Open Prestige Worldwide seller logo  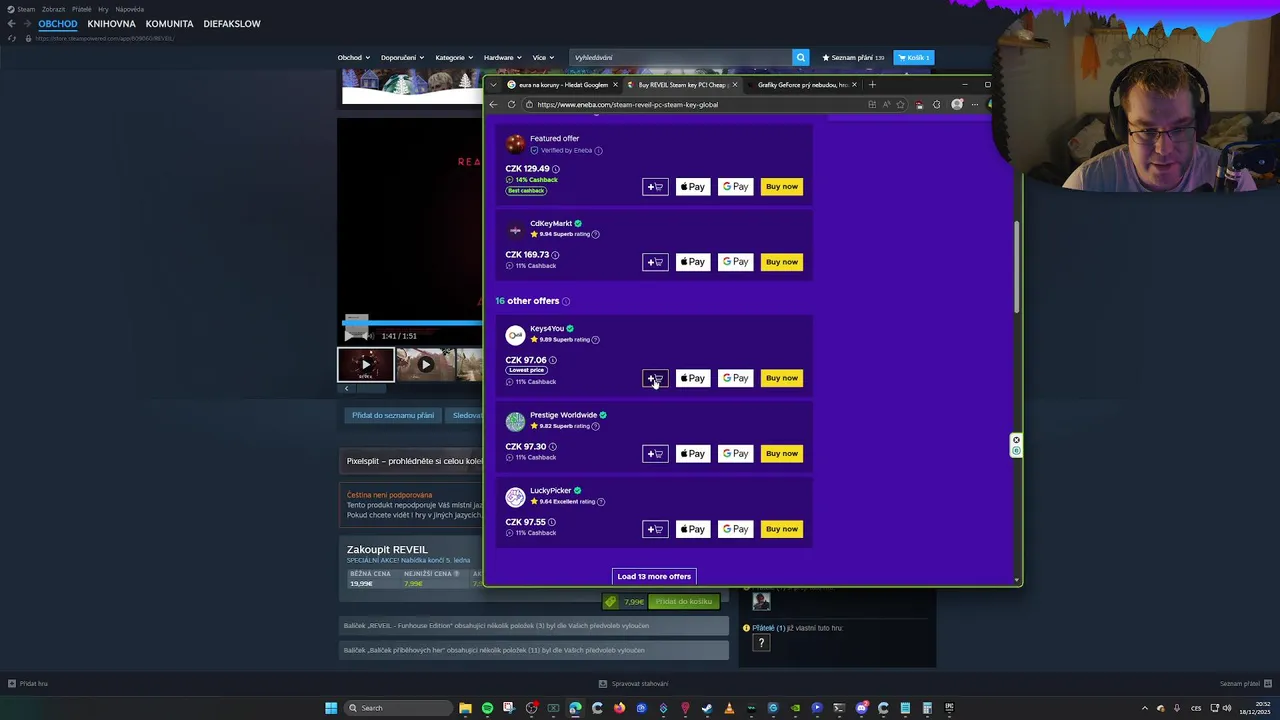tap(515, 421)
